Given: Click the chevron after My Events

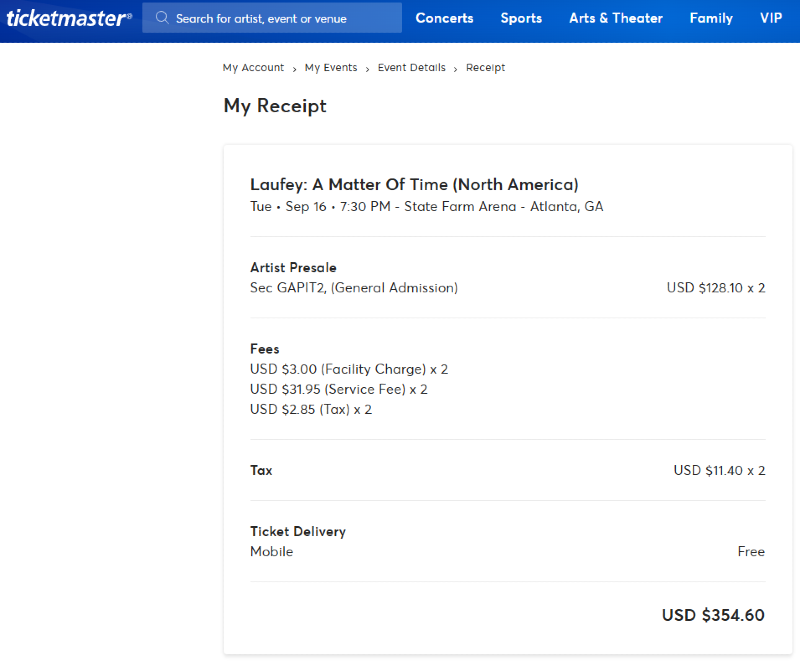Looking at the screenshot, I should [367, 68].
